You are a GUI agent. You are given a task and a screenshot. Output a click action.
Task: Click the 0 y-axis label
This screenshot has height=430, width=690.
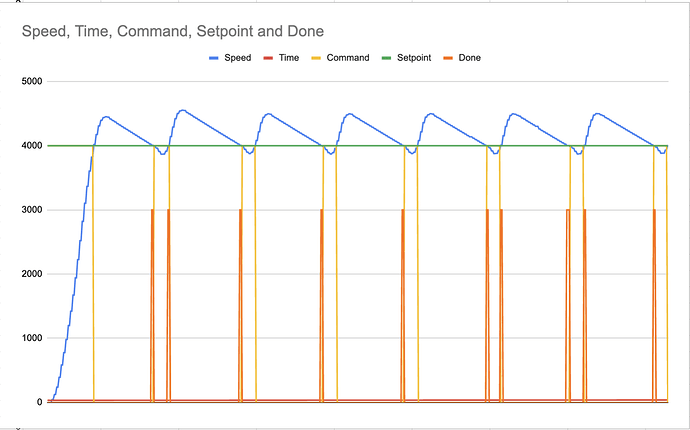pyautogui.click(x=40, y=402)
